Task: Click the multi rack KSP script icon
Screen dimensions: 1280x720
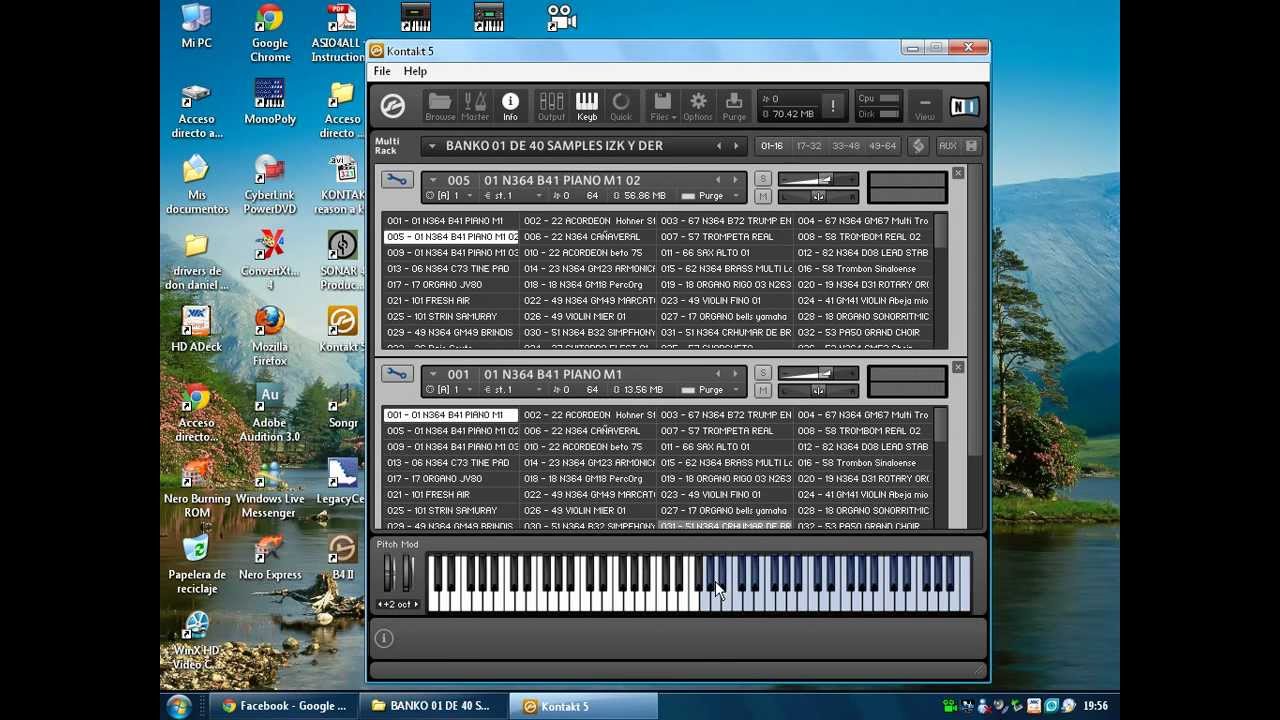Action: click(x=918, y=146)
